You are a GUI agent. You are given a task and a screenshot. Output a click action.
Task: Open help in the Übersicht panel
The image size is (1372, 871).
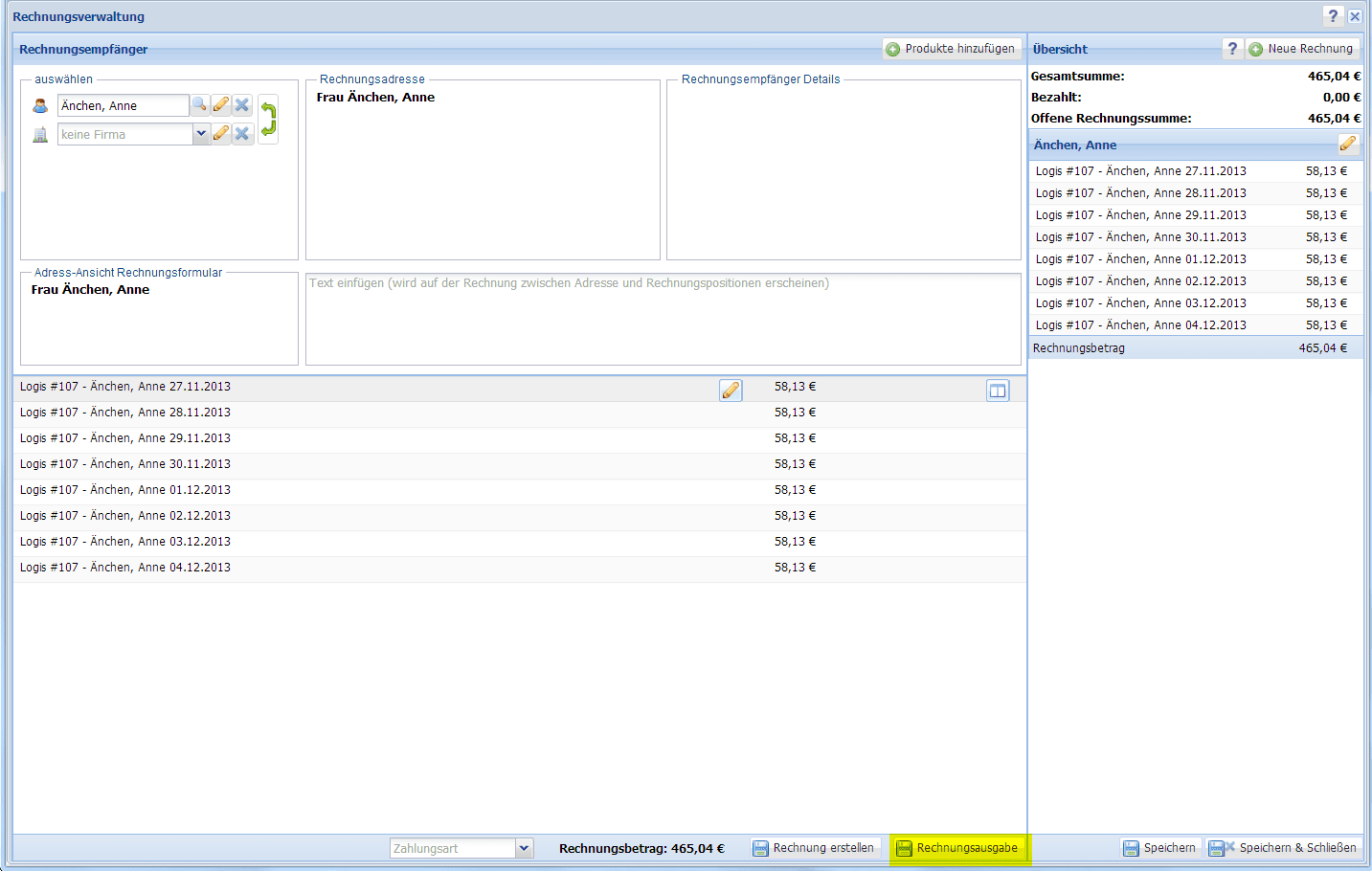click(x=1232, y=49)
